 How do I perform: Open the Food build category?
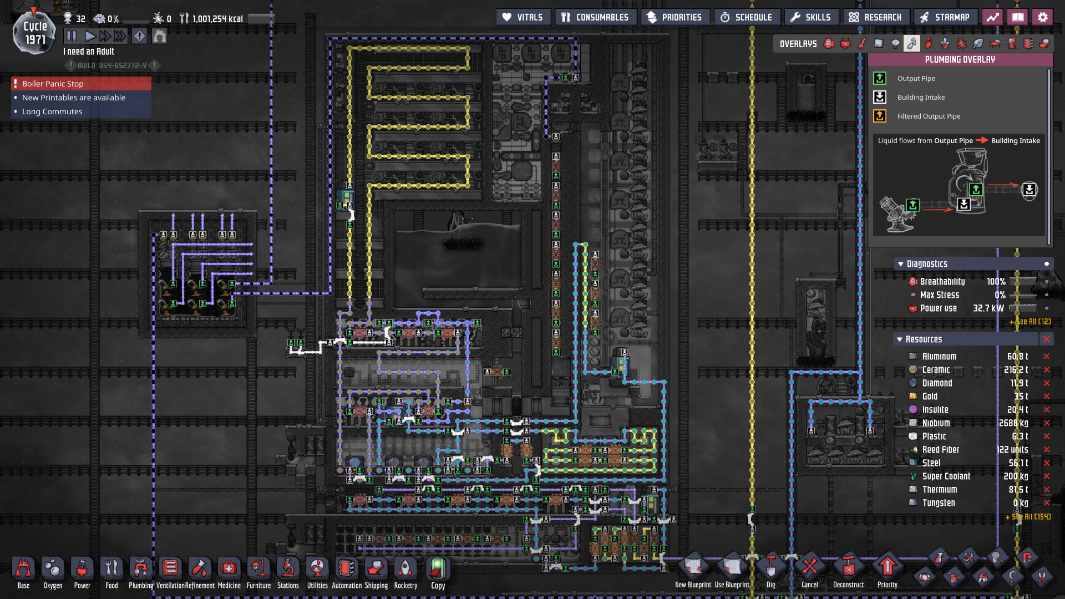point(111,573)
